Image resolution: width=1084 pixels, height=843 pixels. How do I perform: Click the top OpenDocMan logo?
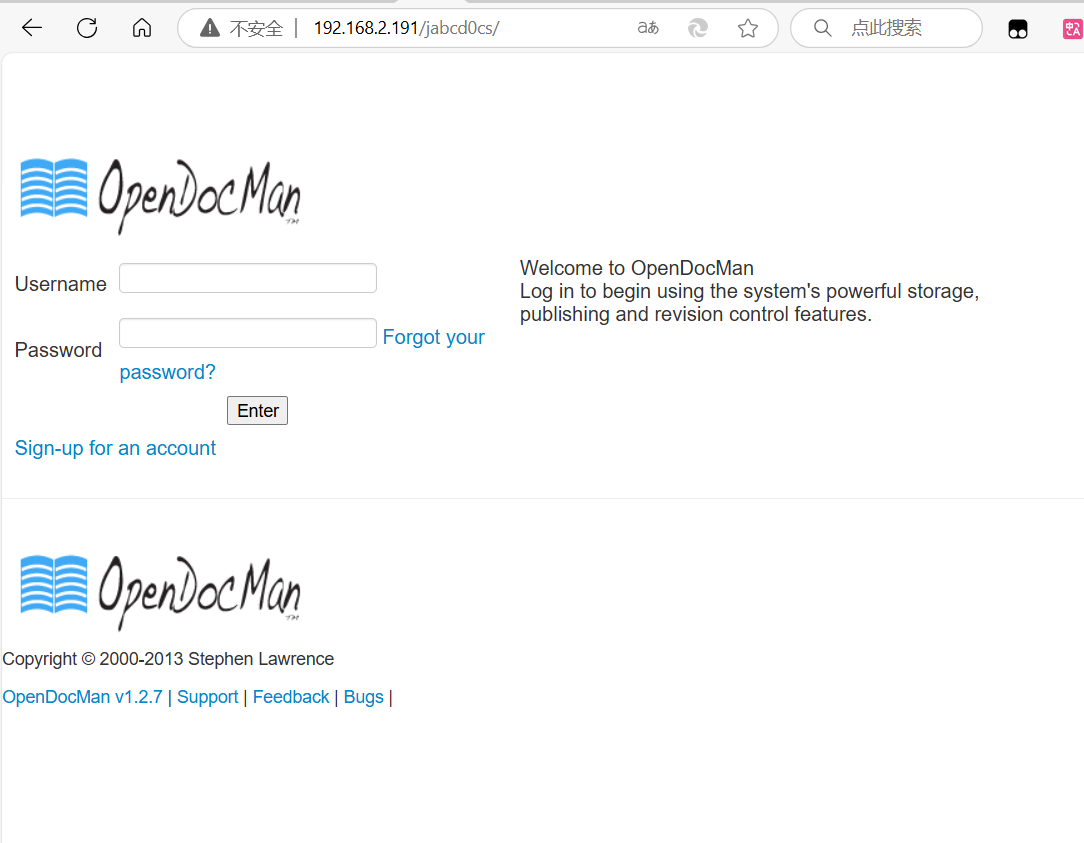(x=160, y=196)
